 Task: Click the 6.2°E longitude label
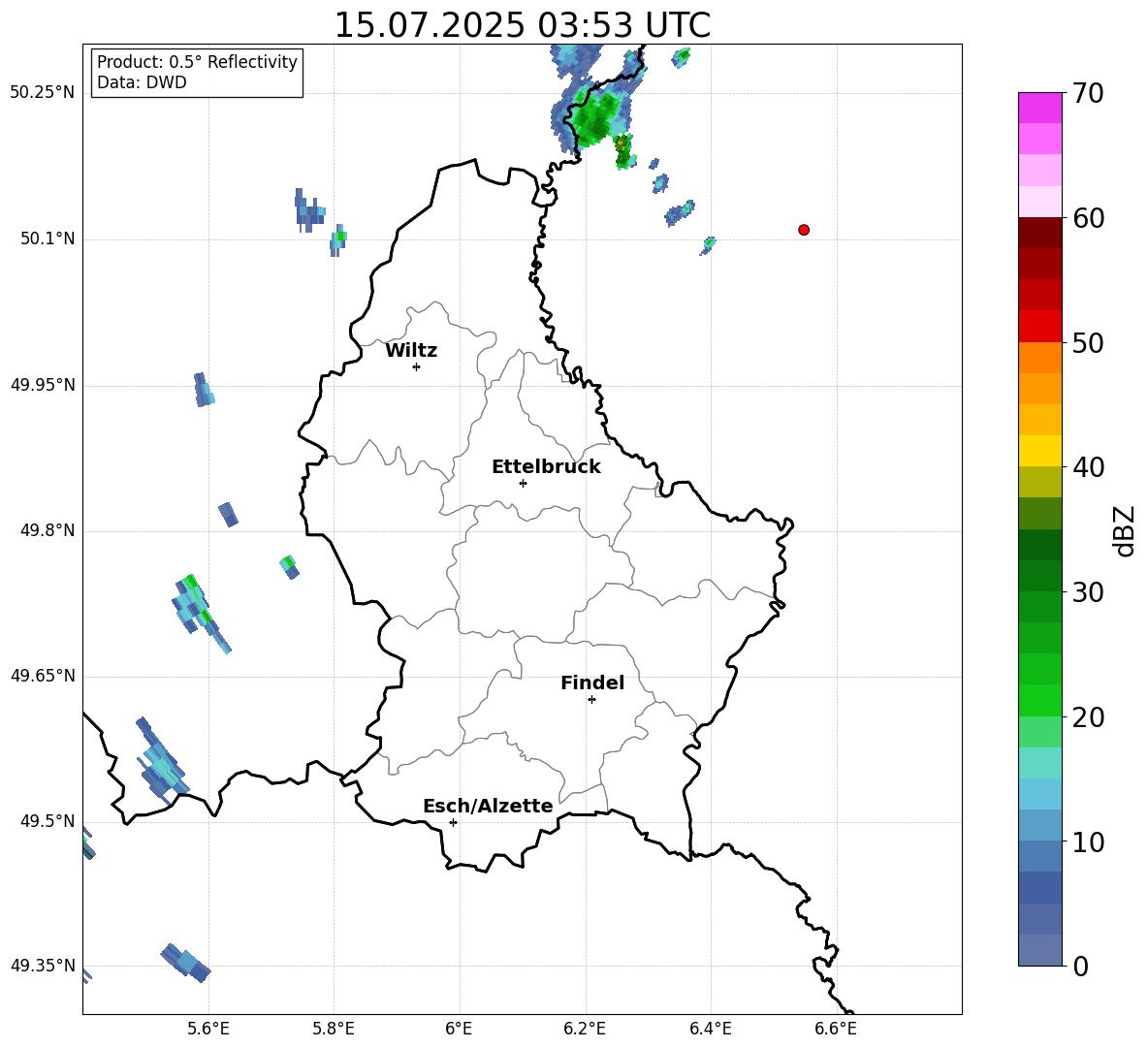pos(585,1029)
